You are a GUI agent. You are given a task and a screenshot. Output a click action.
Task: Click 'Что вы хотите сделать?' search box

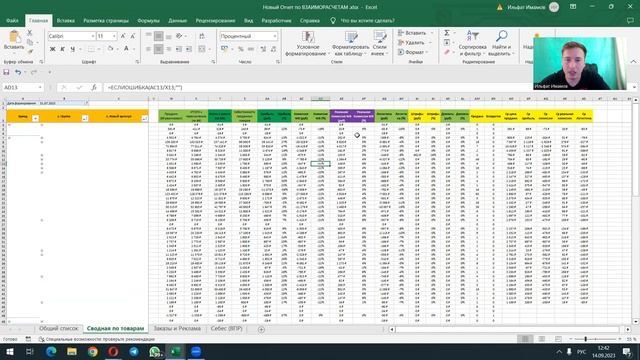[367, 20]
